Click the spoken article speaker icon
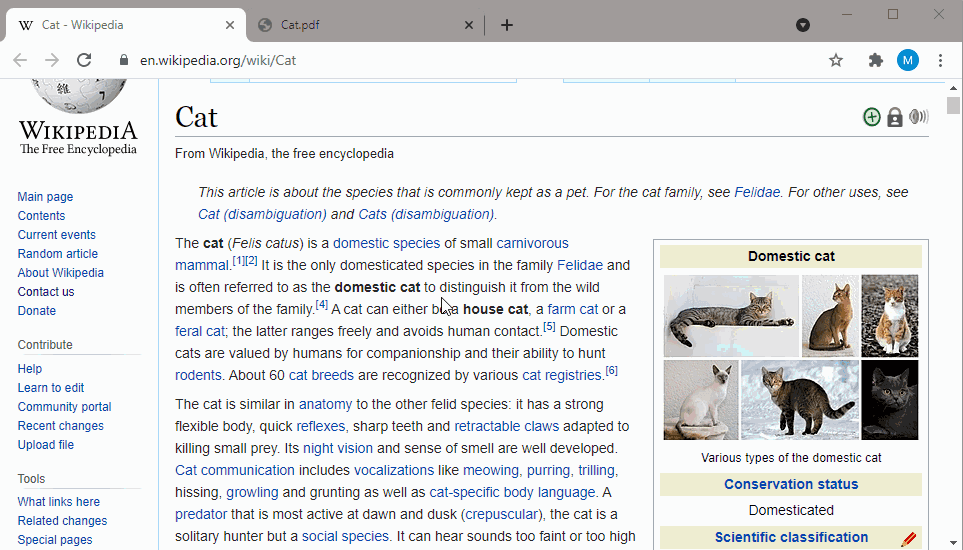This screenshot has height=550, width=963. pyautogui.click(x=918, y=116)
